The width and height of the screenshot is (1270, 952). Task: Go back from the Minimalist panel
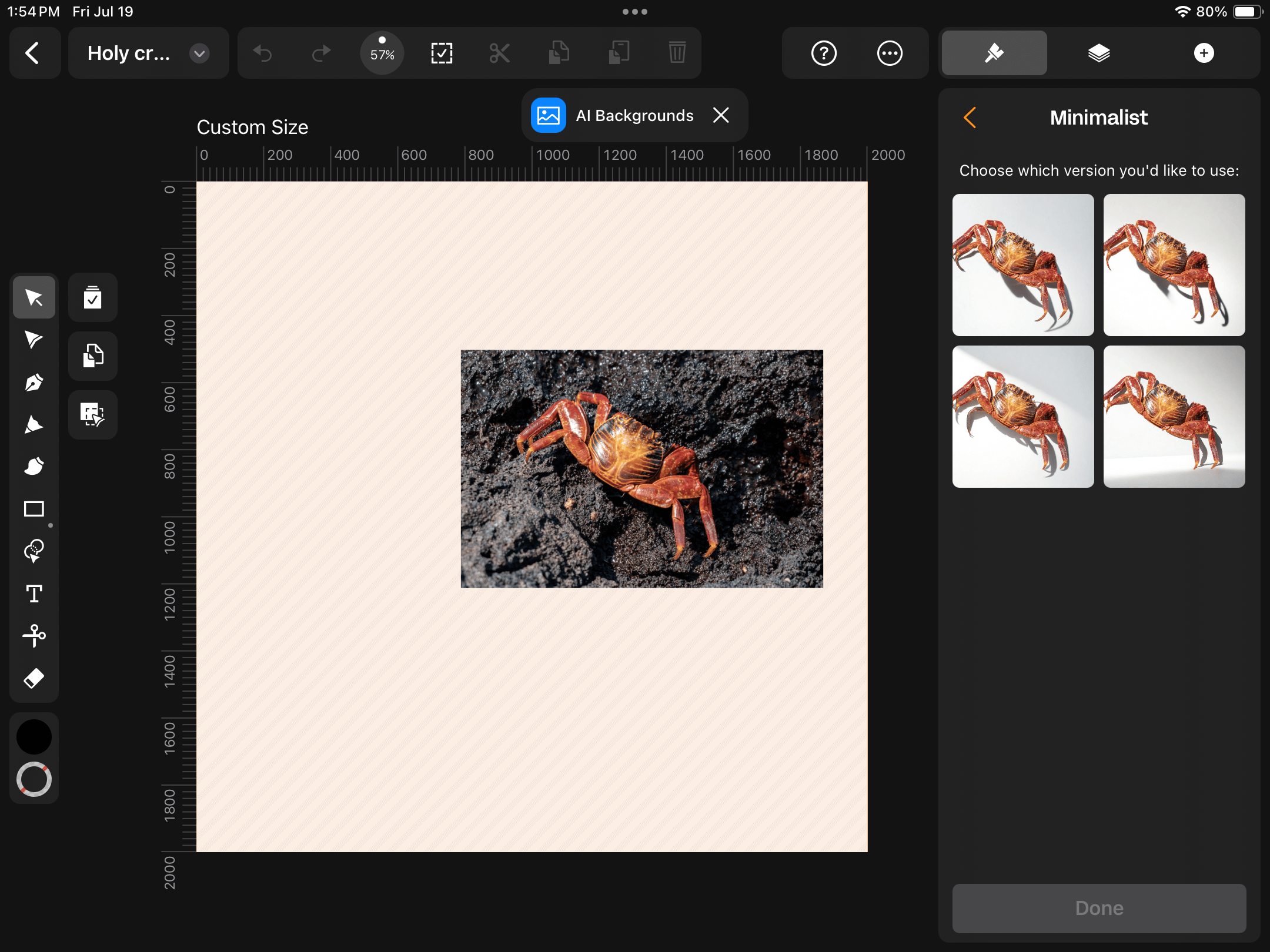point(970,118)
